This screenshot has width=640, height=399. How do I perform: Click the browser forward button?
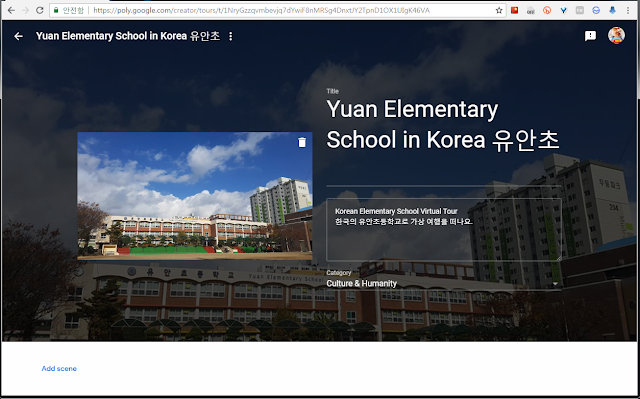tap(25, 10)
